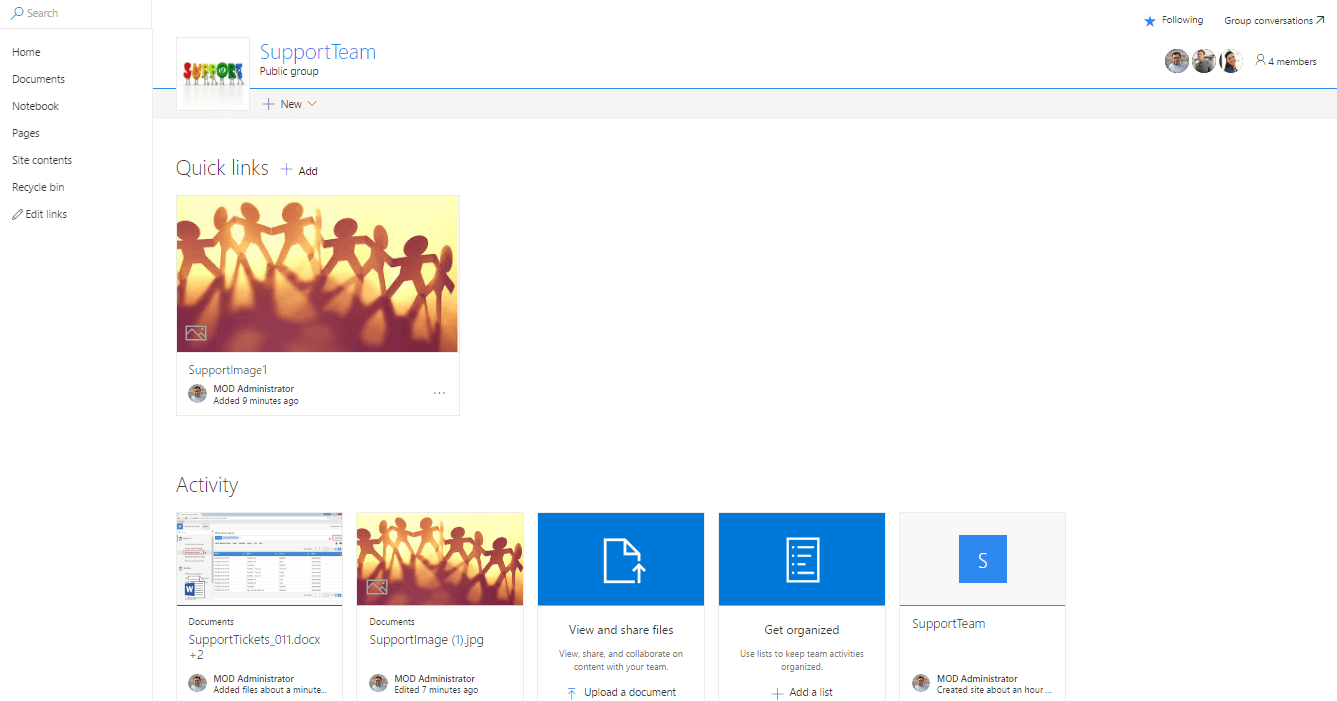Click the search box magnifier icon
This screenshot has width=1337, height=701.
pos(17,13)
